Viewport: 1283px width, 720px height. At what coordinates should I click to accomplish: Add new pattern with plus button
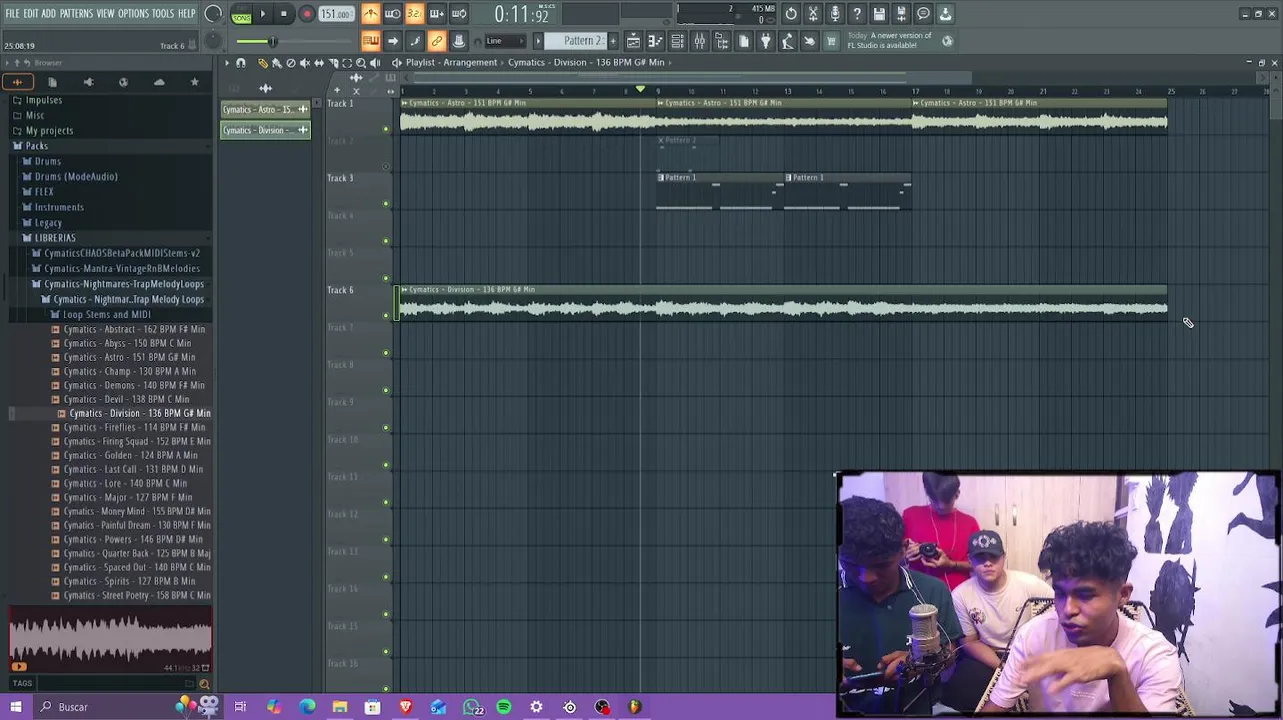613,41
